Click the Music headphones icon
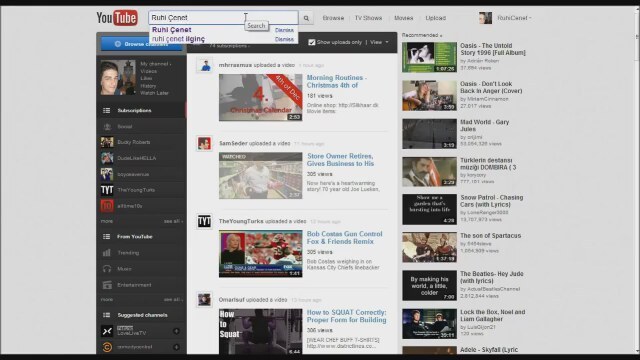 [x=107, y=269]
